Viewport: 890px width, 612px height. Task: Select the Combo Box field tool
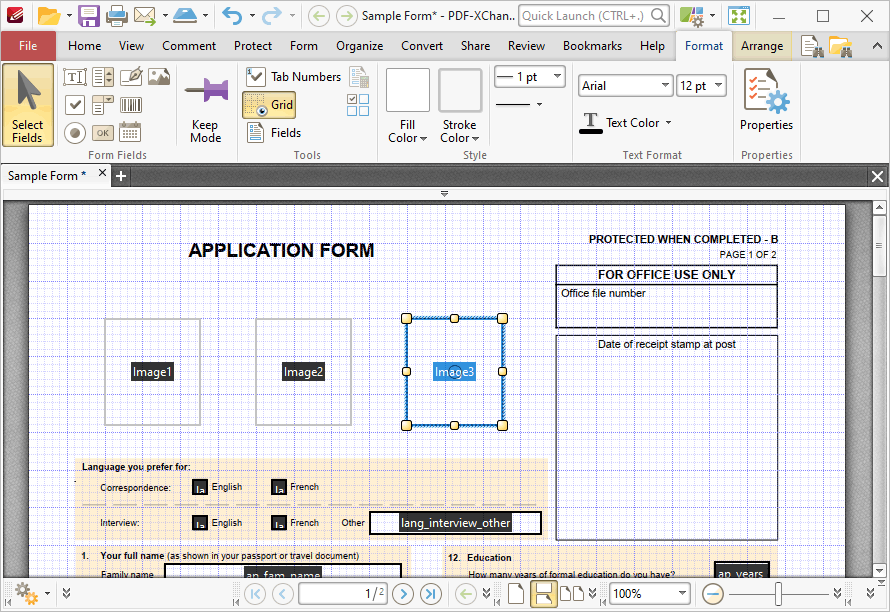click(103, 104)
